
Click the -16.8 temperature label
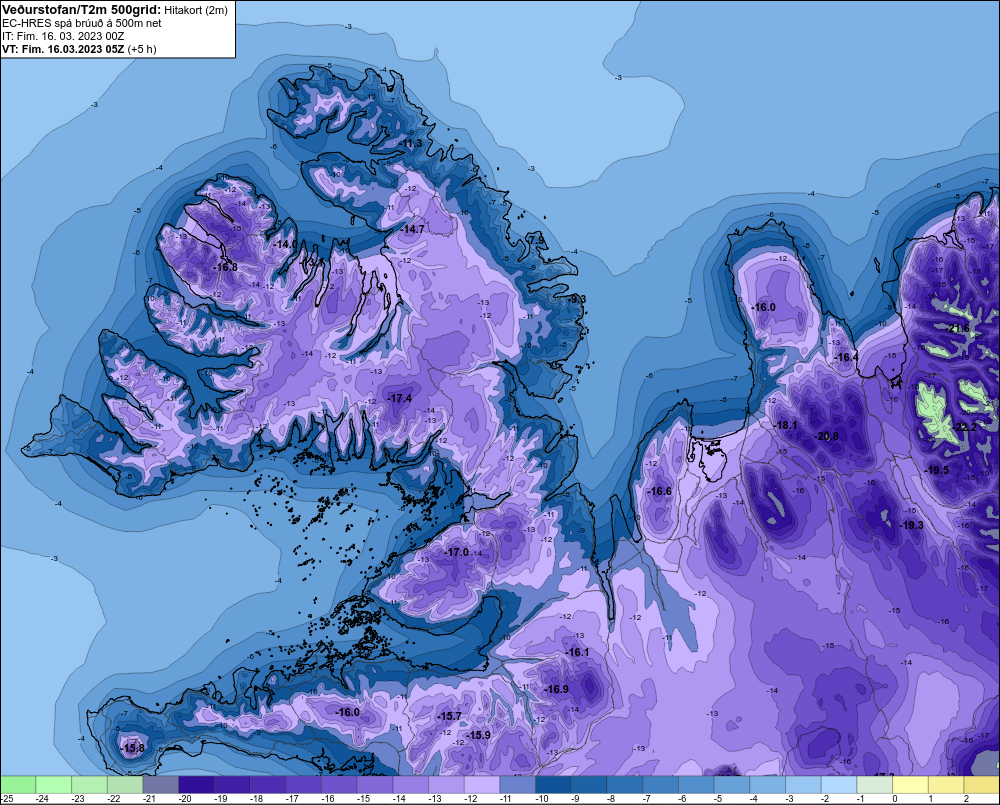coord(226,267)
